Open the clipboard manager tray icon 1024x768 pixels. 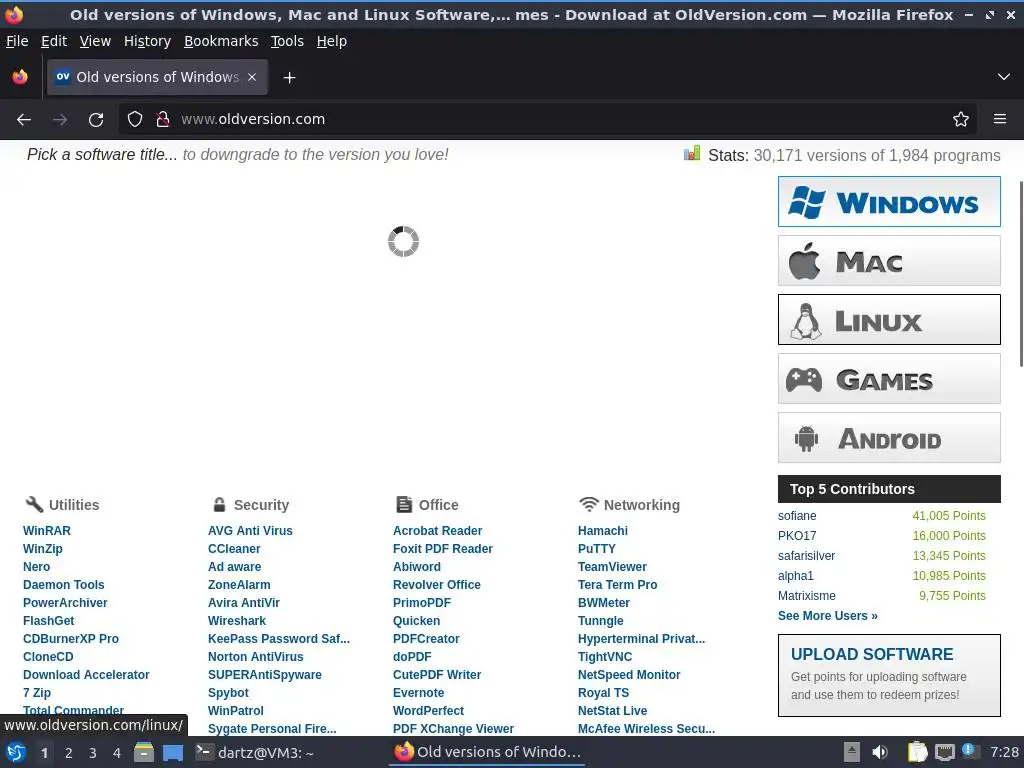[918, 752]
